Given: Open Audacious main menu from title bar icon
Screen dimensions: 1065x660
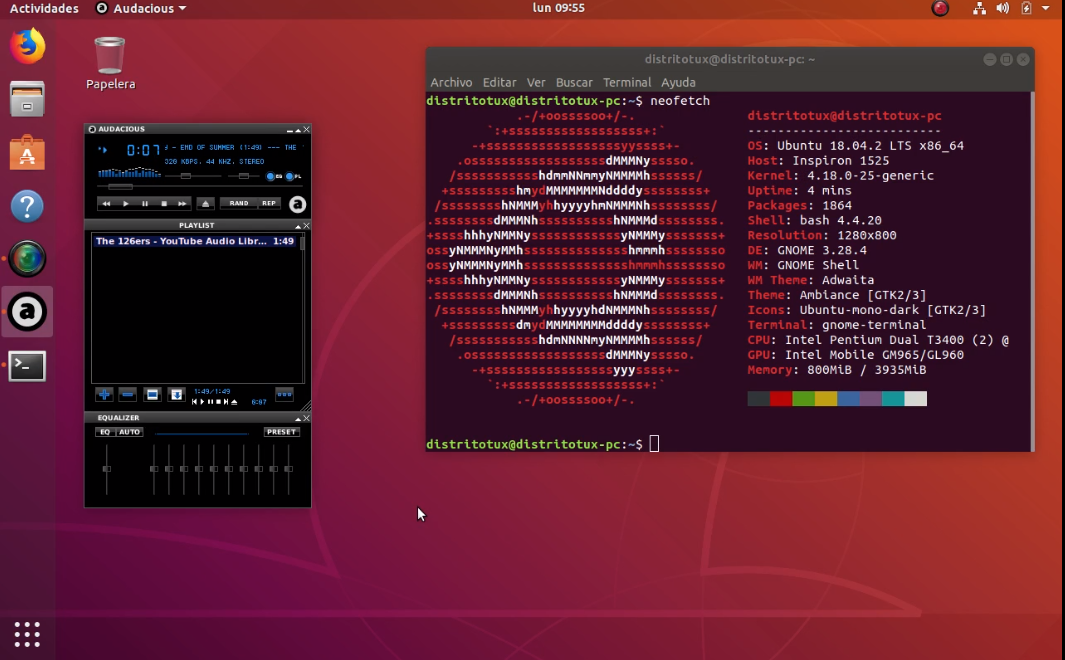Looking at the screenshot, I should click(92, 129).
